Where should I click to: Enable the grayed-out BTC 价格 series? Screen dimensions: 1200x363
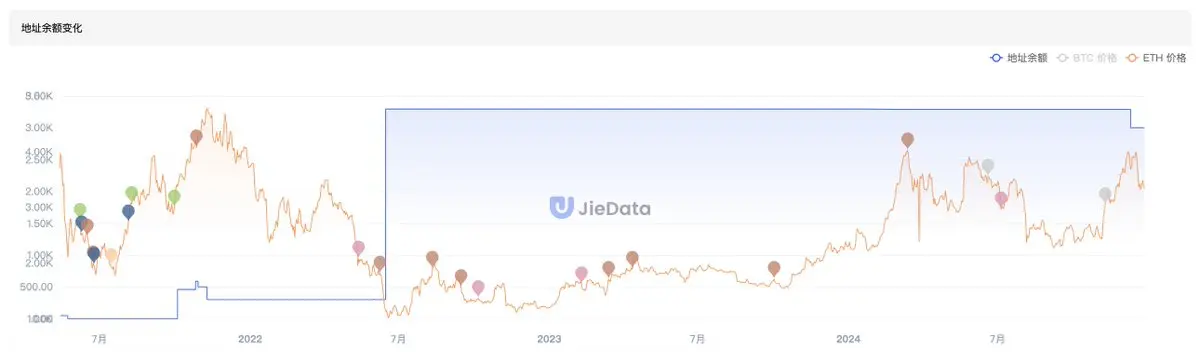click(x=1087, y=58)
